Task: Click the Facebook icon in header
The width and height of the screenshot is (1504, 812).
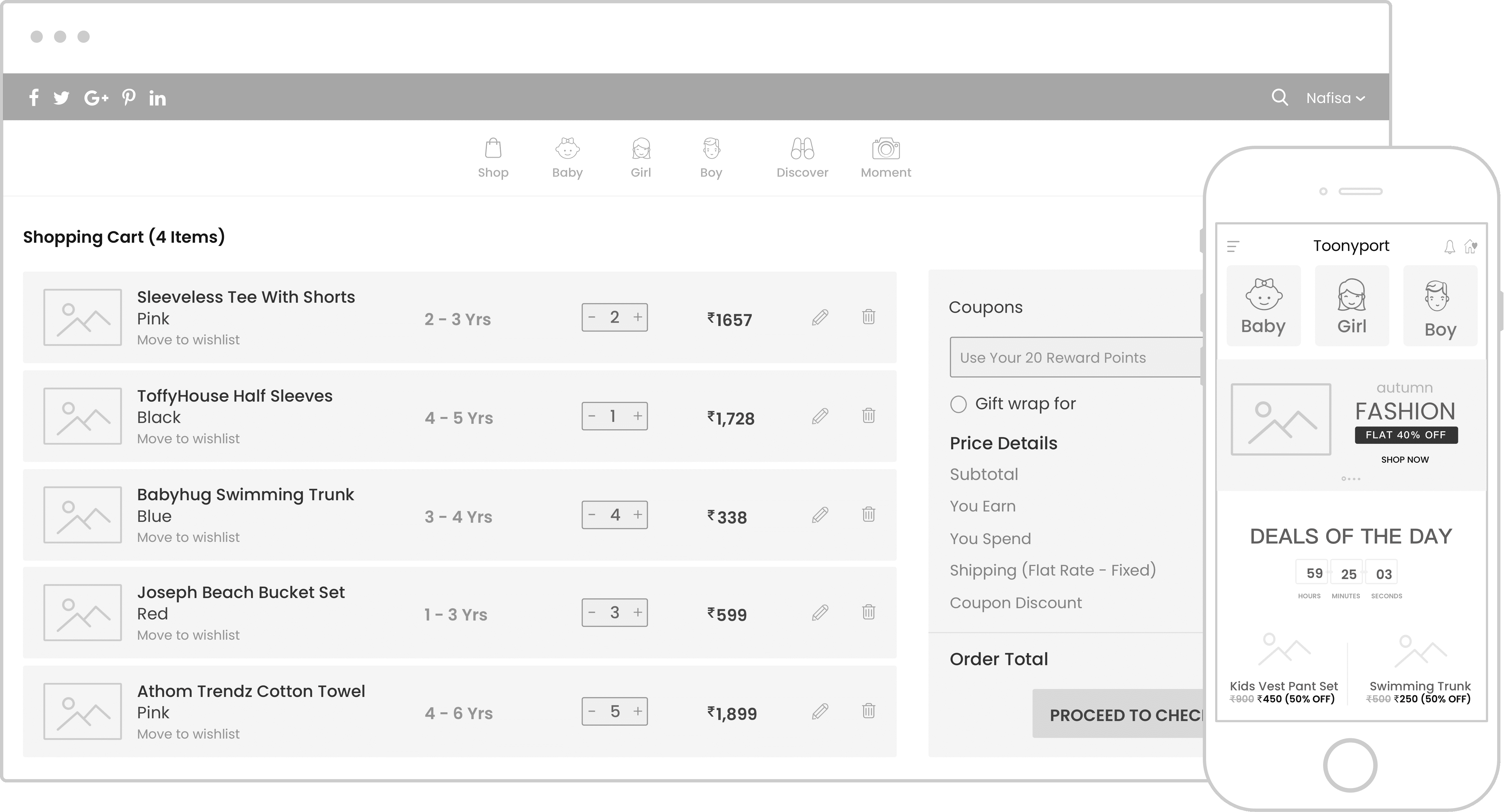Action: click(34, 98)
